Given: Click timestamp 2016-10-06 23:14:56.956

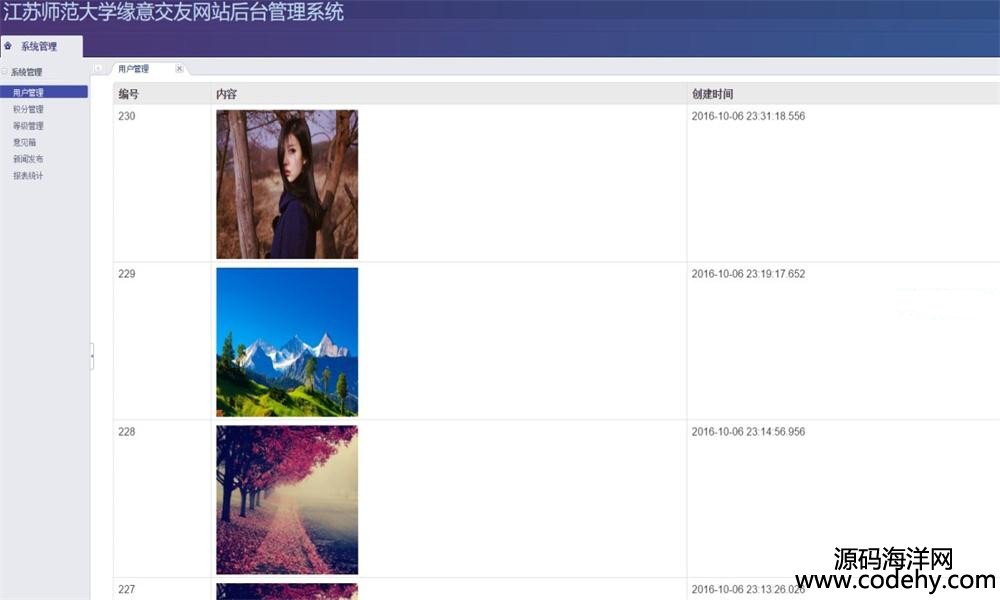Looking at the screenshot, I should [748, 432].
